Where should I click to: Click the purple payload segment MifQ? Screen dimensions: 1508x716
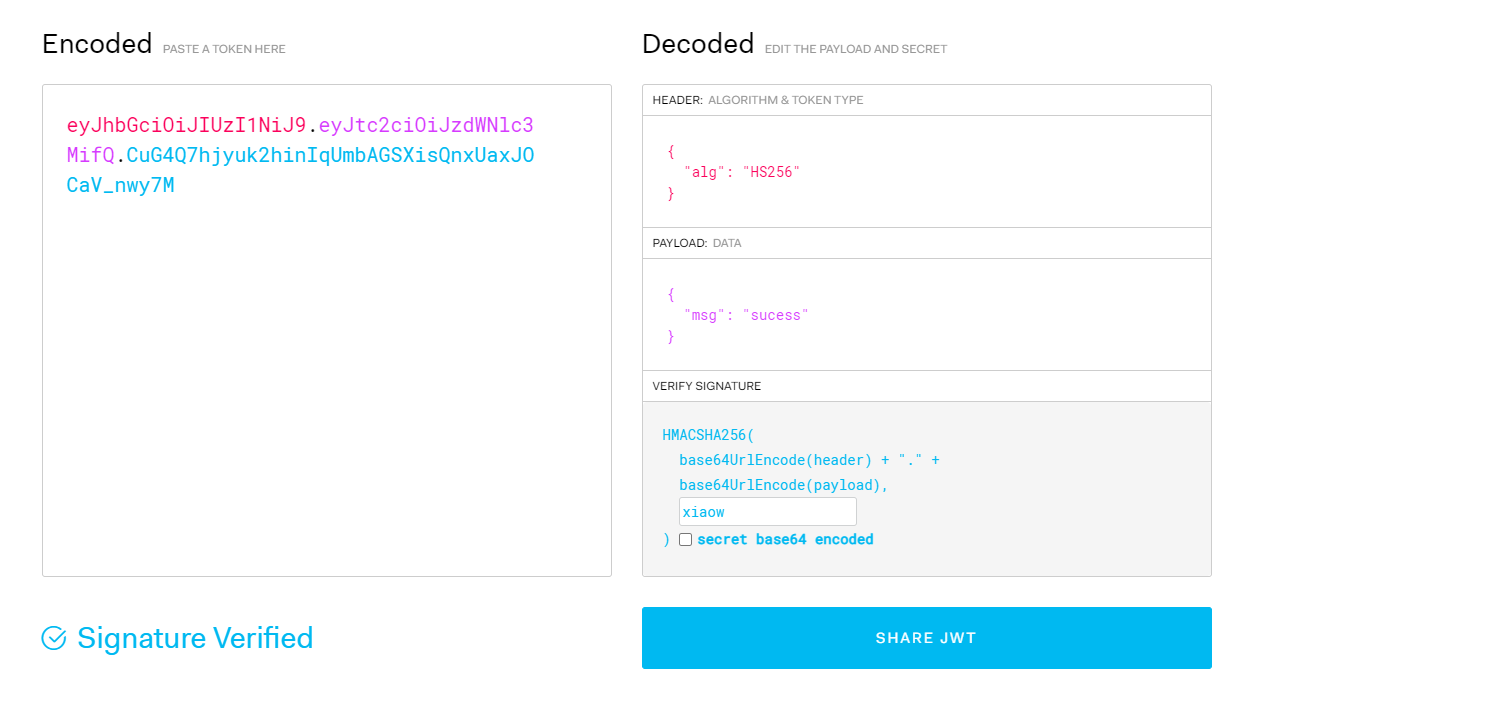point(91,155)
